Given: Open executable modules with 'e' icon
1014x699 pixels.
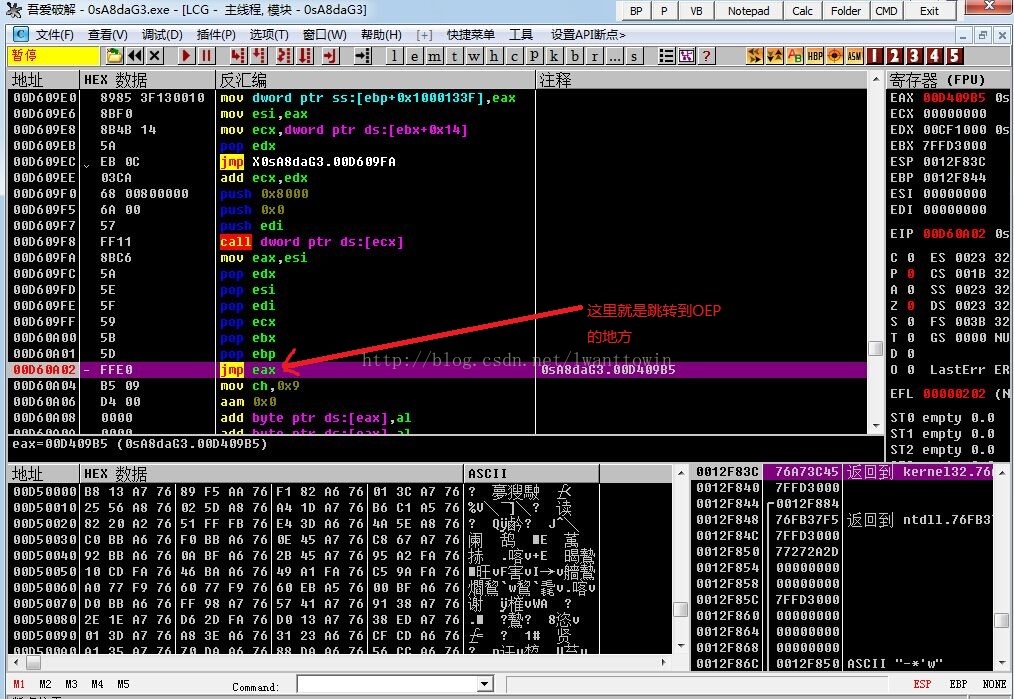Looking at the screenshot, I should [415, 56].
